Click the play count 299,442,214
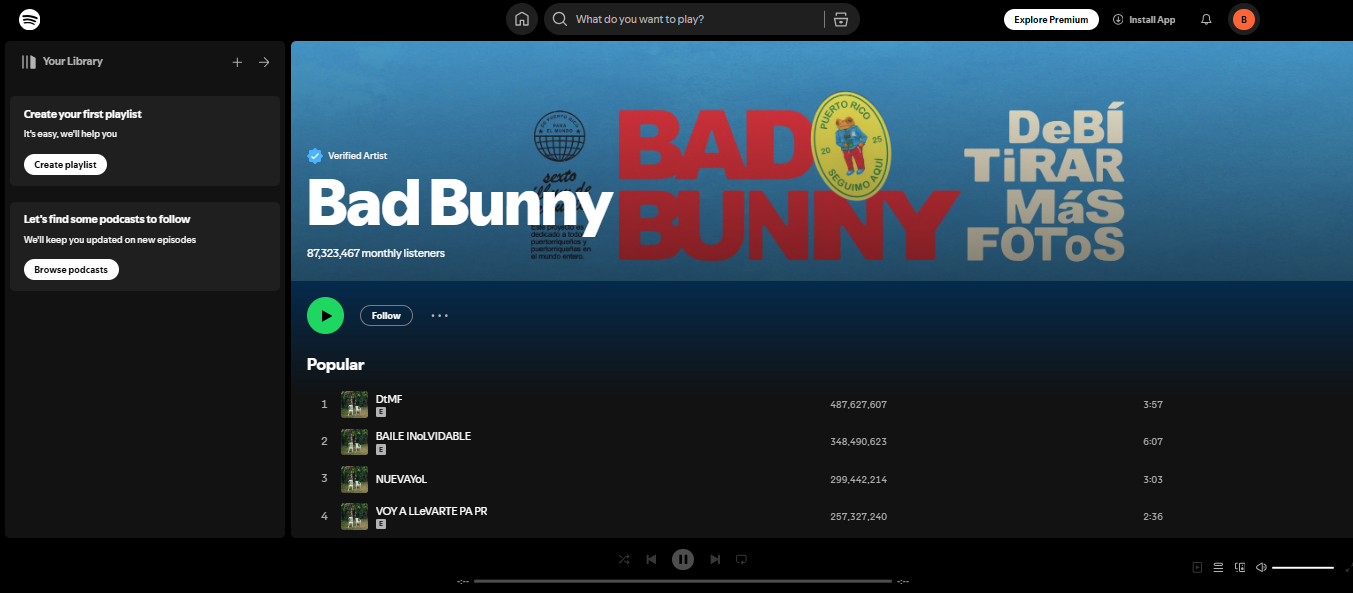Viewport: 1353px width, 593px height. click(x=858, y=480)
